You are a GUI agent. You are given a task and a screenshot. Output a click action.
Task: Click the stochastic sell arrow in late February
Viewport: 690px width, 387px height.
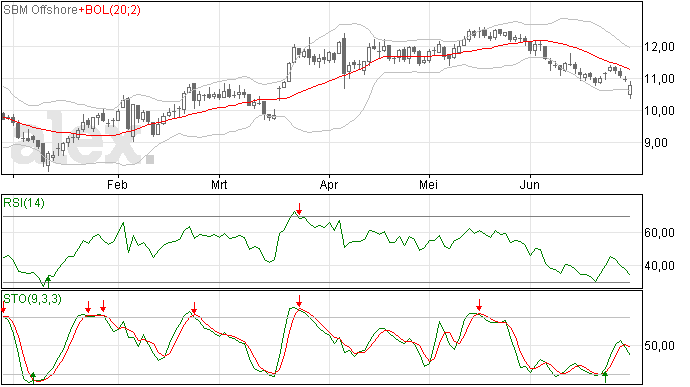click(x=194, y=308)
